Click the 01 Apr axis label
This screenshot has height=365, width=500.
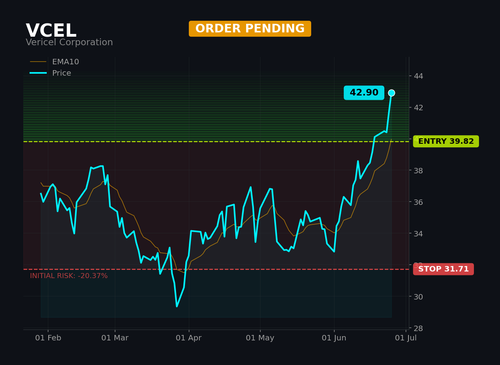(189, 338)
